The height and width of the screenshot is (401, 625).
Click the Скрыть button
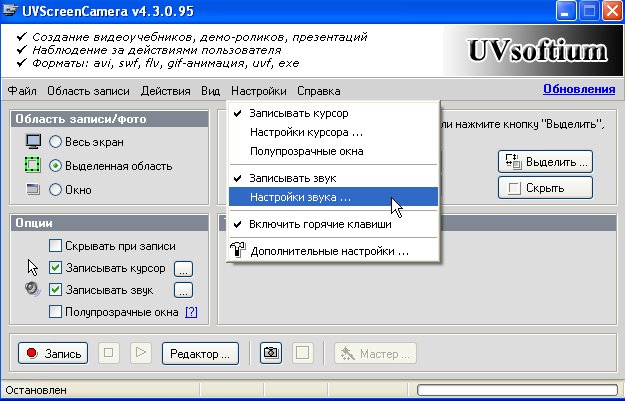tap(545, 188)
